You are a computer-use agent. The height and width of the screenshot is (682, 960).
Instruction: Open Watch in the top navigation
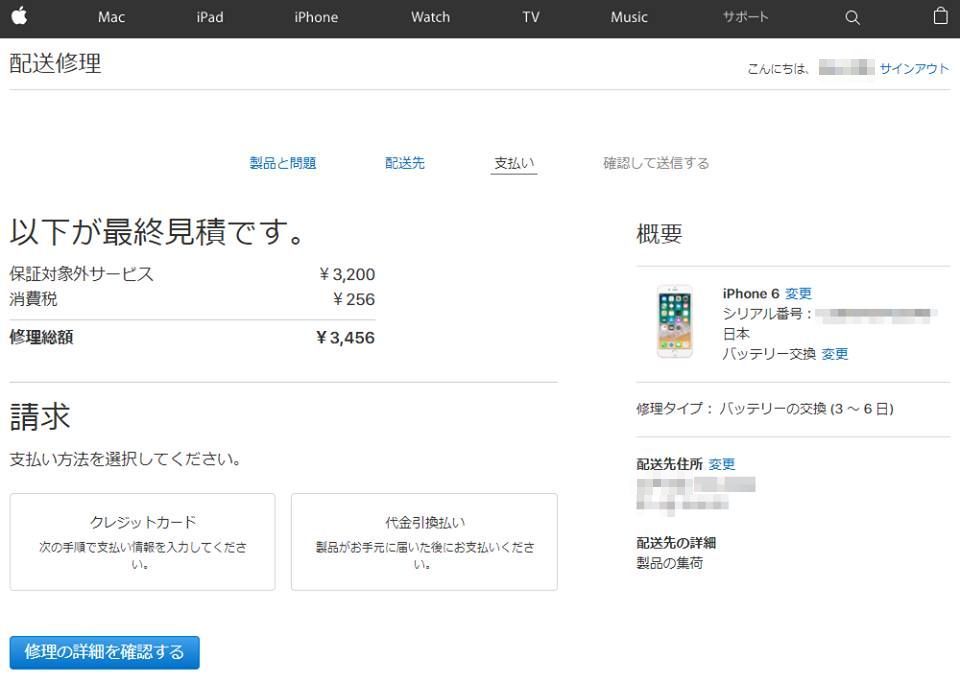(430, 17)
